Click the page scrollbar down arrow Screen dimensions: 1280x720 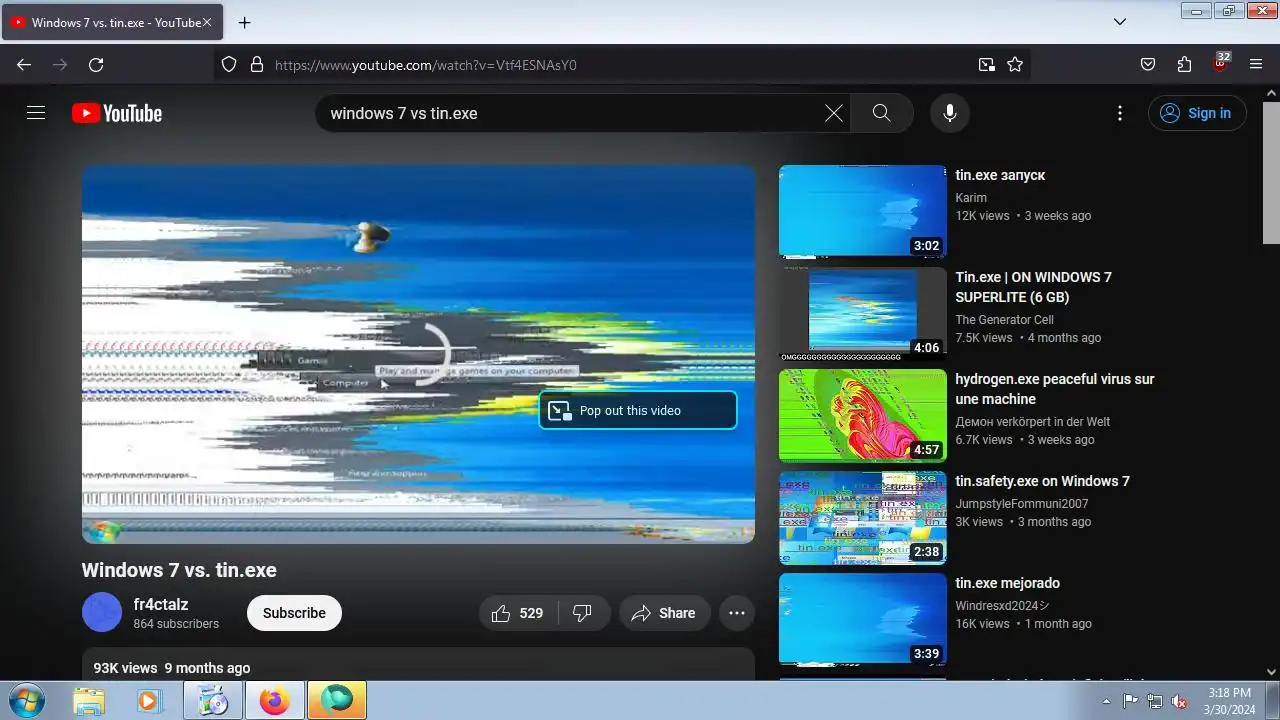click(1271, 672)
